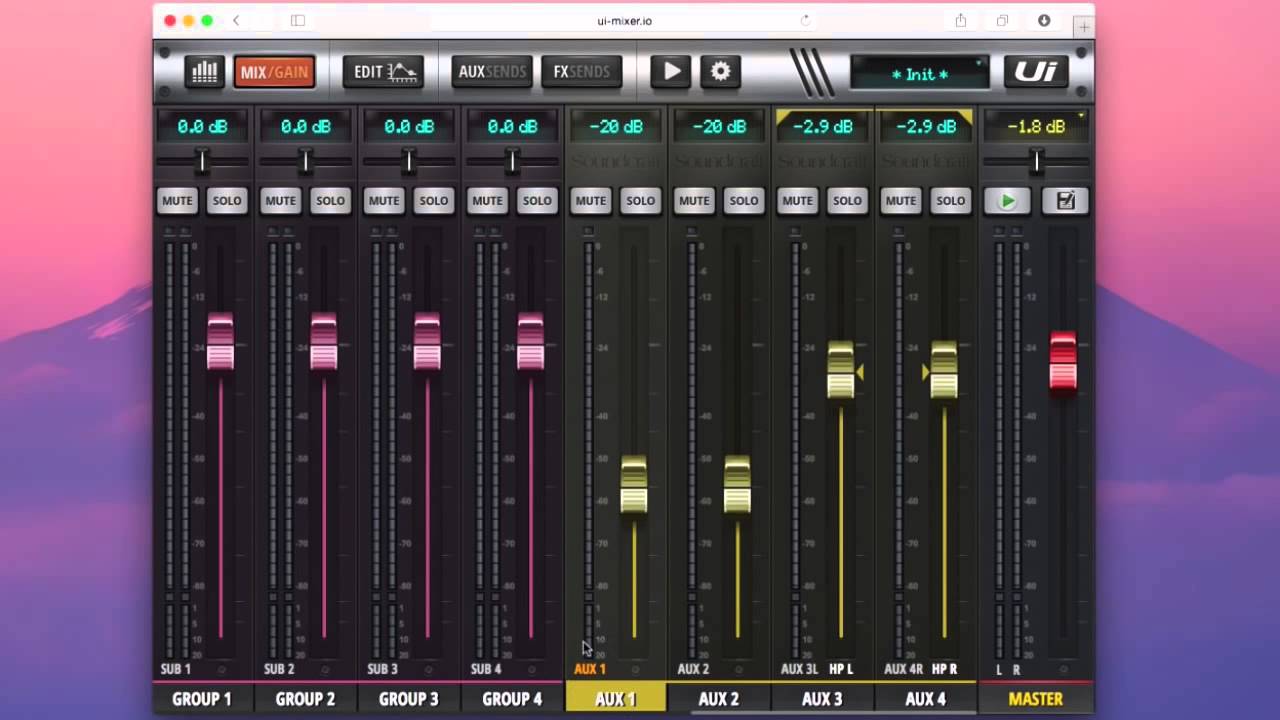Viewport: 1280px width, 720px height.
Task: Open AUX SENDS view
Action: point(491,72)
